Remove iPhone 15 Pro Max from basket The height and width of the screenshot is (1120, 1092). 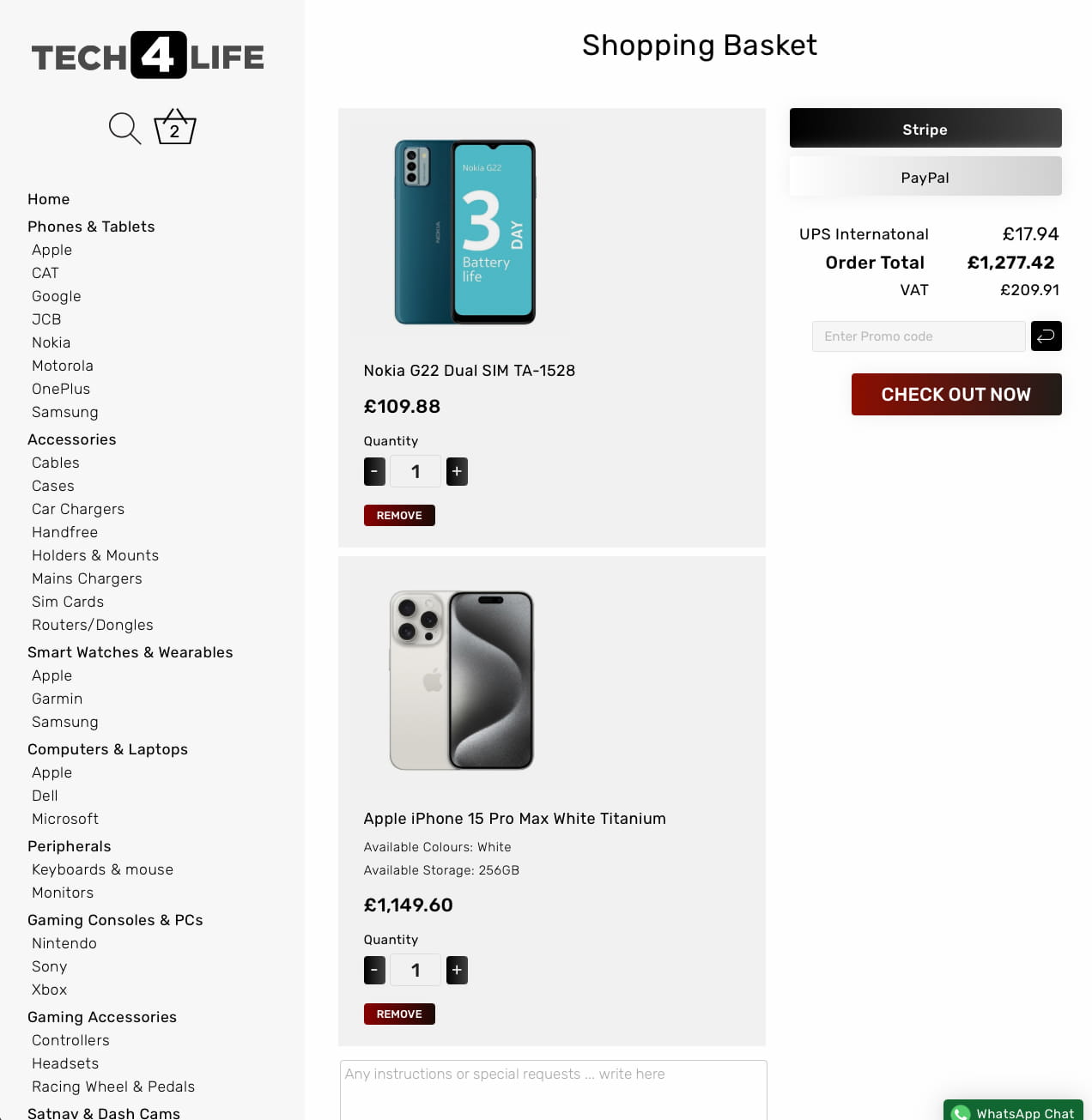point(399,1014)
